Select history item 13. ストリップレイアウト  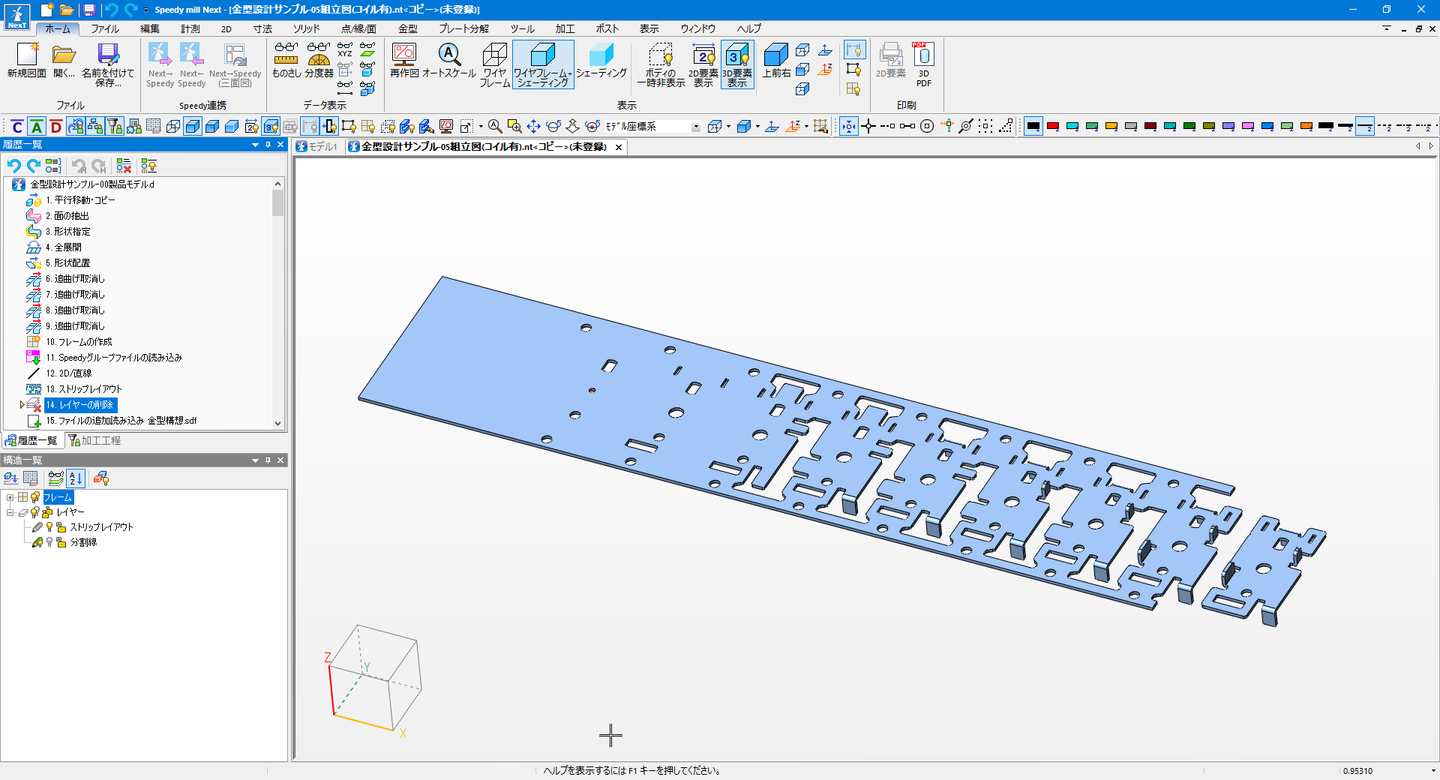(83, 389)
